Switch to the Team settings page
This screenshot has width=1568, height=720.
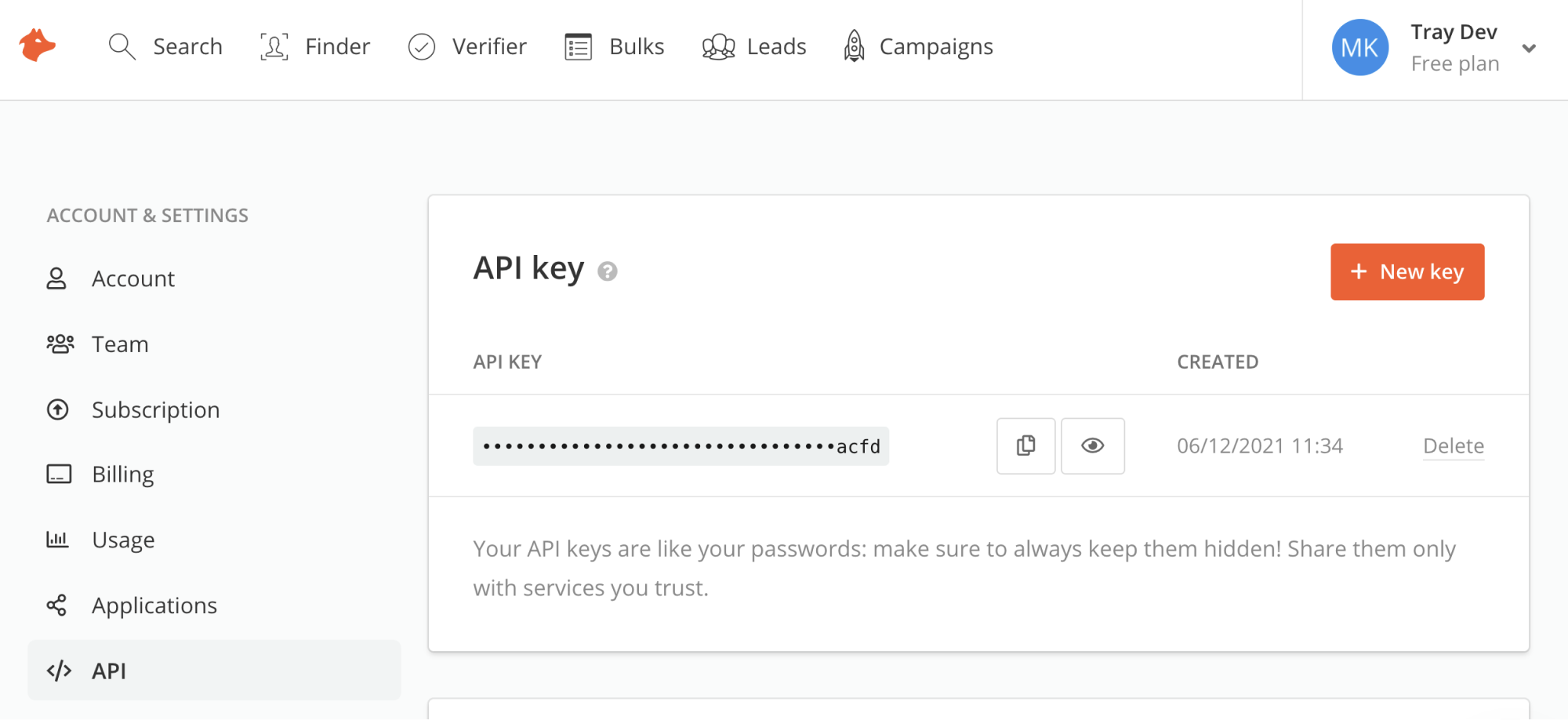tap(119, 344)
